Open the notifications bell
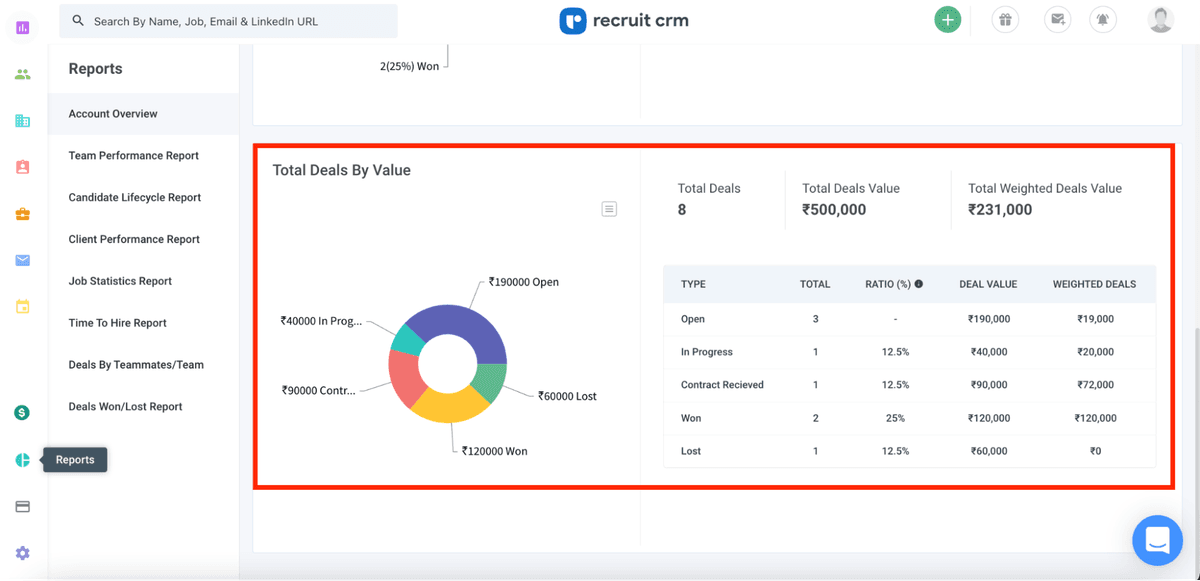Screen dimensions: 1200x581 click(1103, 20)
